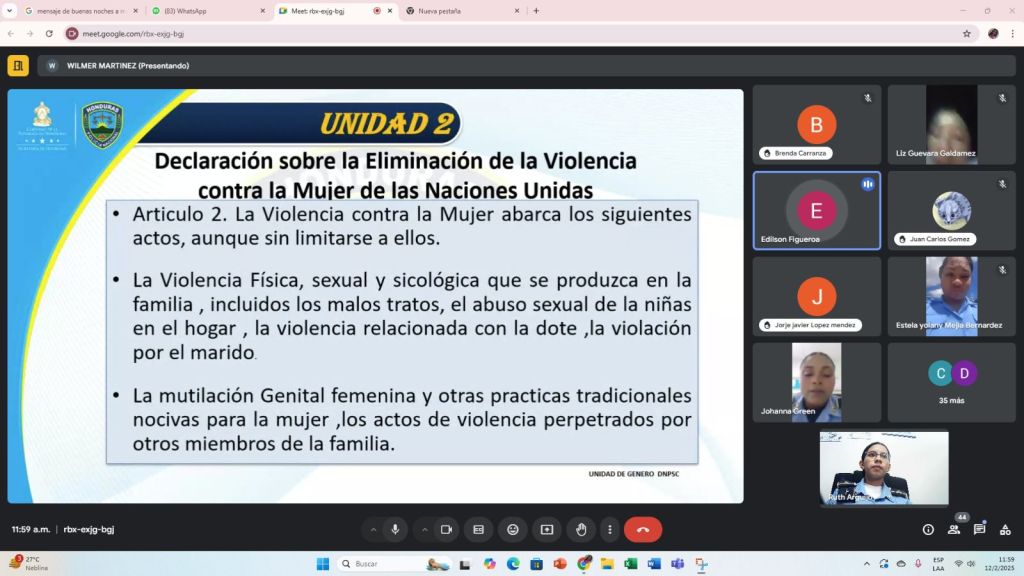This screenshot has width=1024, height=576.
Task: Raise hand in the meeting
Action: coord(581,529)
